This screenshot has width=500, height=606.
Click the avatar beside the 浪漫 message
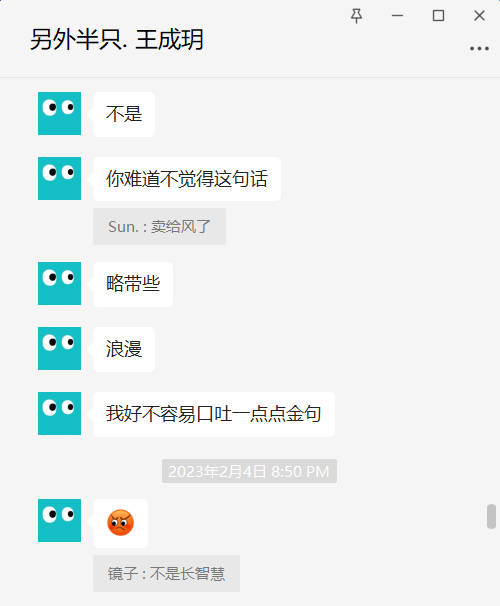[x=60, y=348]
